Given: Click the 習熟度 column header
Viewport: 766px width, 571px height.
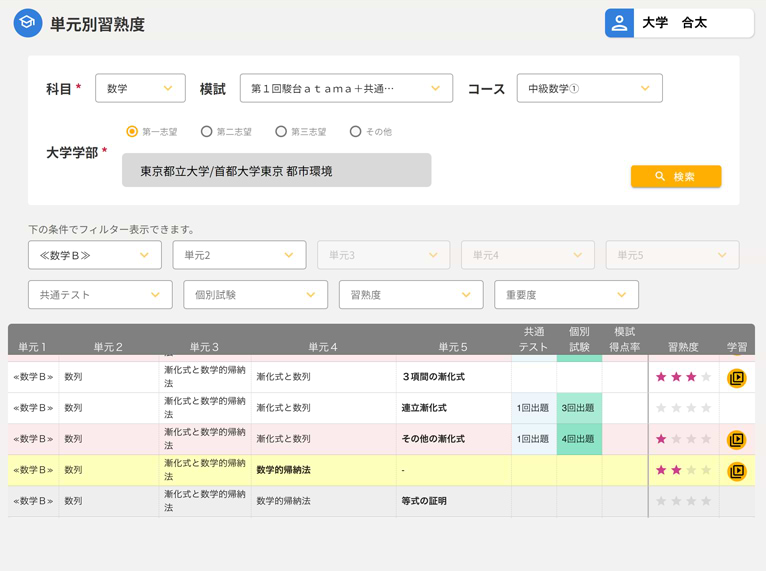Looking at the screenshot, I should tap(683, 347).
